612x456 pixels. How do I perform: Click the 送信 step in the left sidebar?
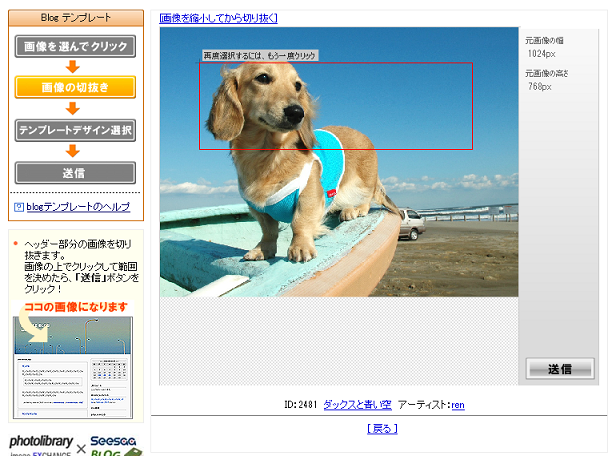pyautogui.click(x=75, y=172)
